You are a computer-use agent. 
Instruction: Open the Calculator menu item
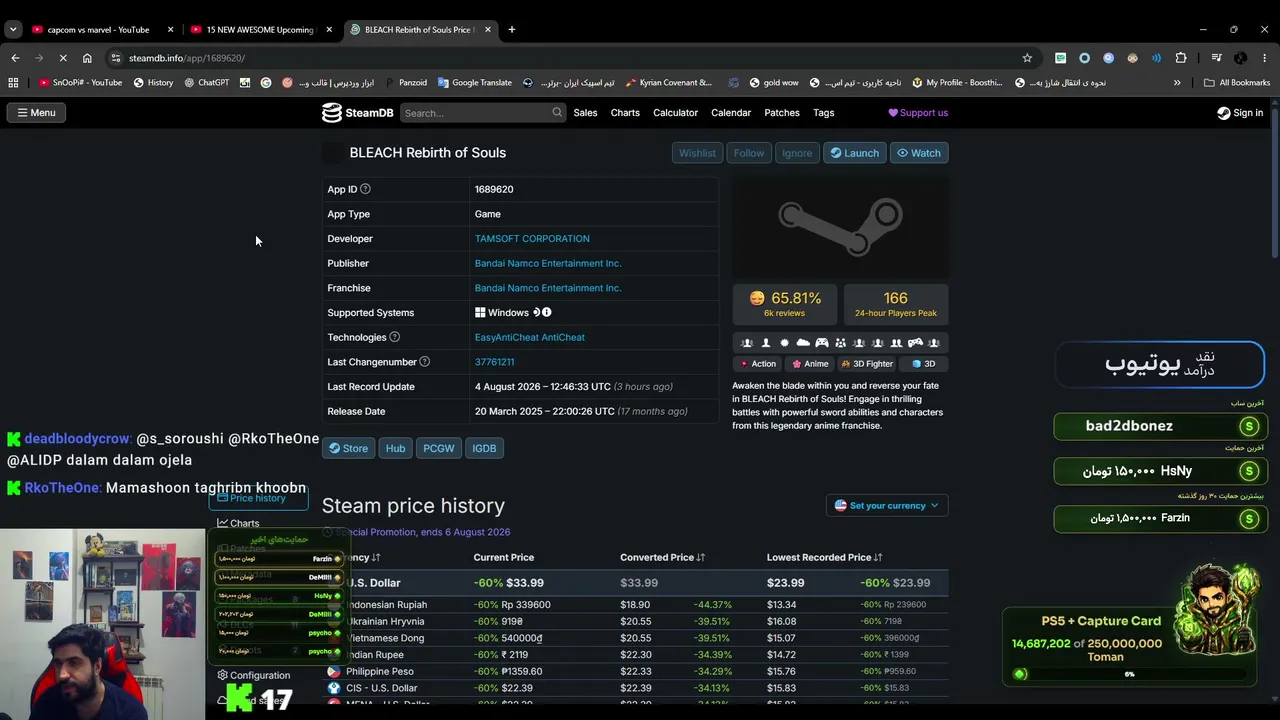coord(675,113)
